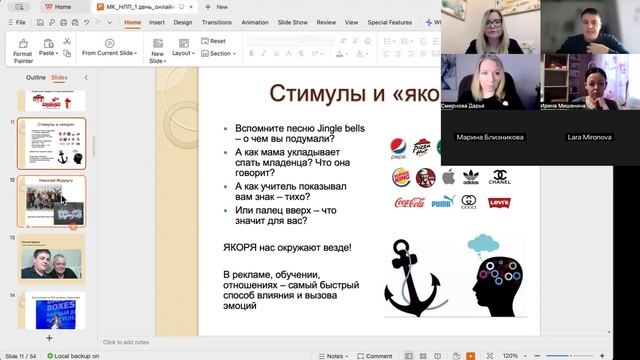The width and height of the screenshot is (640, 360).
Task: Toggle Bold formatting
Action: pos(251,53)
